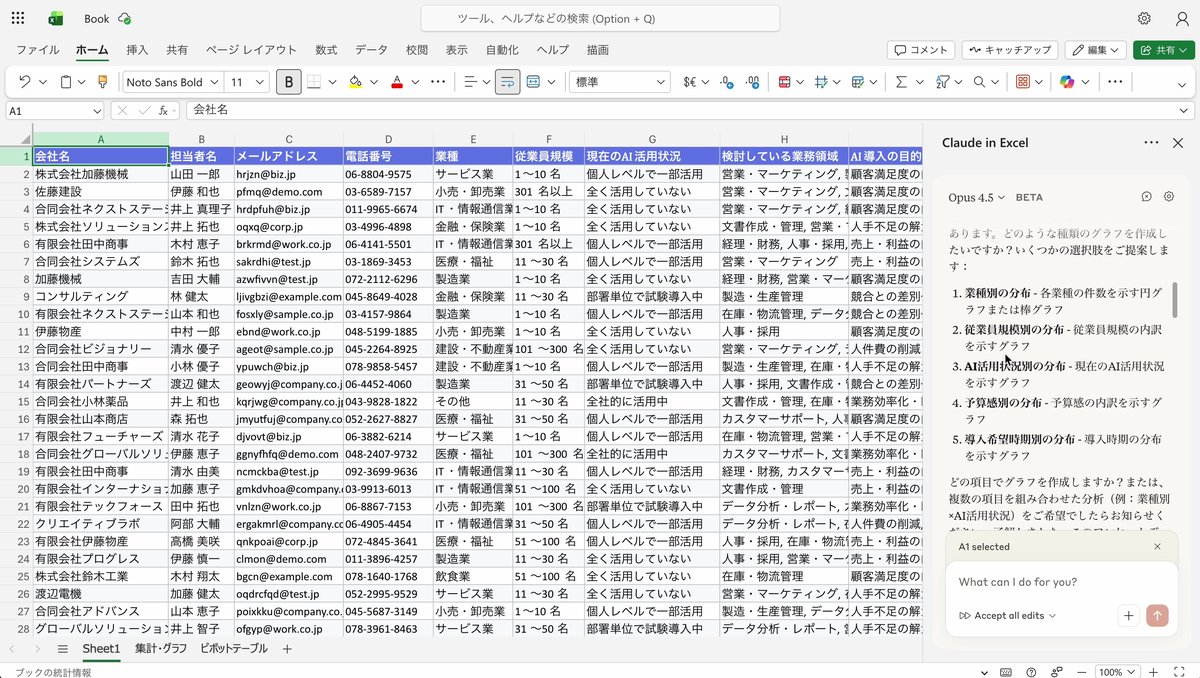Click the sort and filter icon
1200x678 pixels.
coord(944,81)
